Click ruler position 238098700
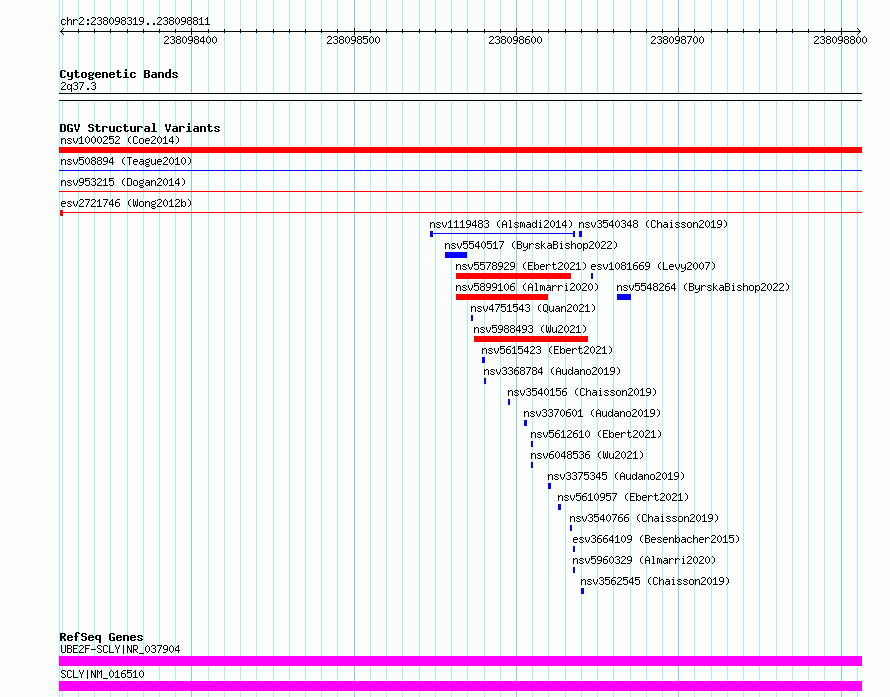 coord(677,40)
